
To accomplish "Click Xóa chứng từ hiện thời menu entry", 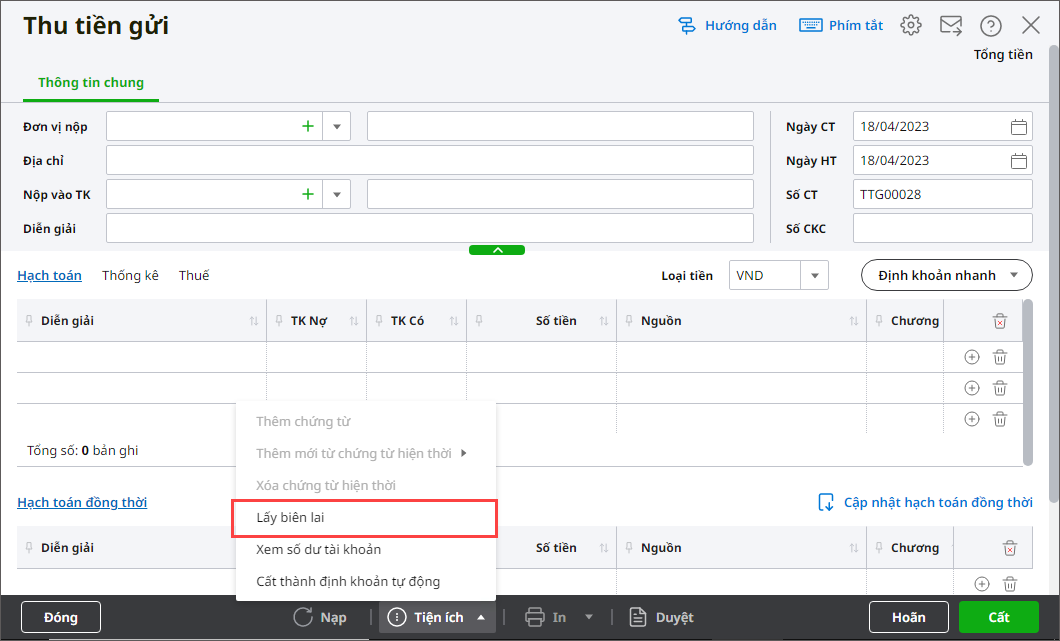I will pyautogui.click(x=366, y=485).
